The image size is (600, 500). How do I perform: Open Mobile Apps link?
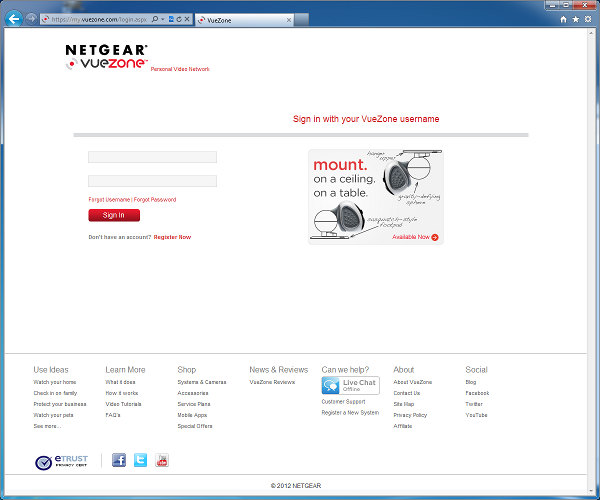point(192,415)
